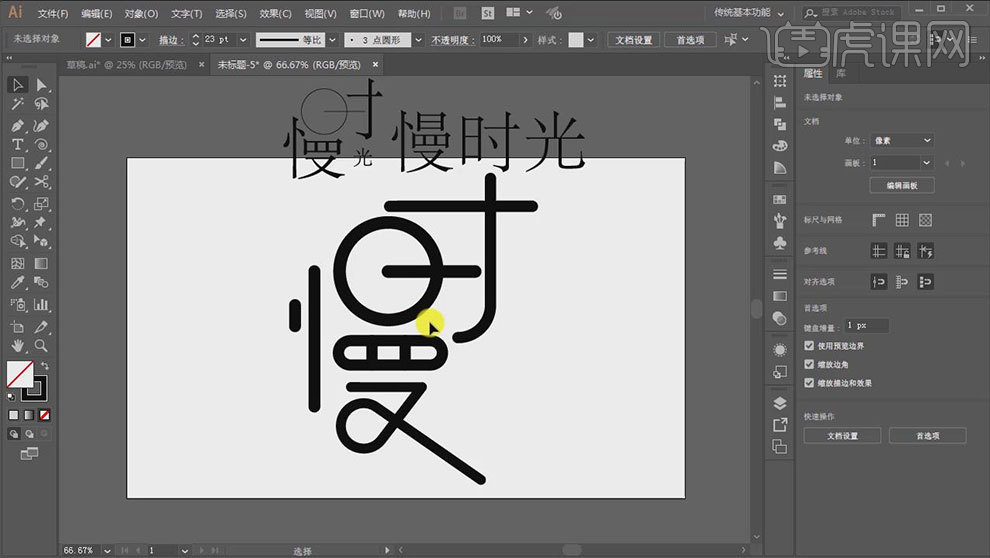Show transparency grid icon
This screenshot has height=558, width=990.
pyautogui.click(x=925, y=220)
